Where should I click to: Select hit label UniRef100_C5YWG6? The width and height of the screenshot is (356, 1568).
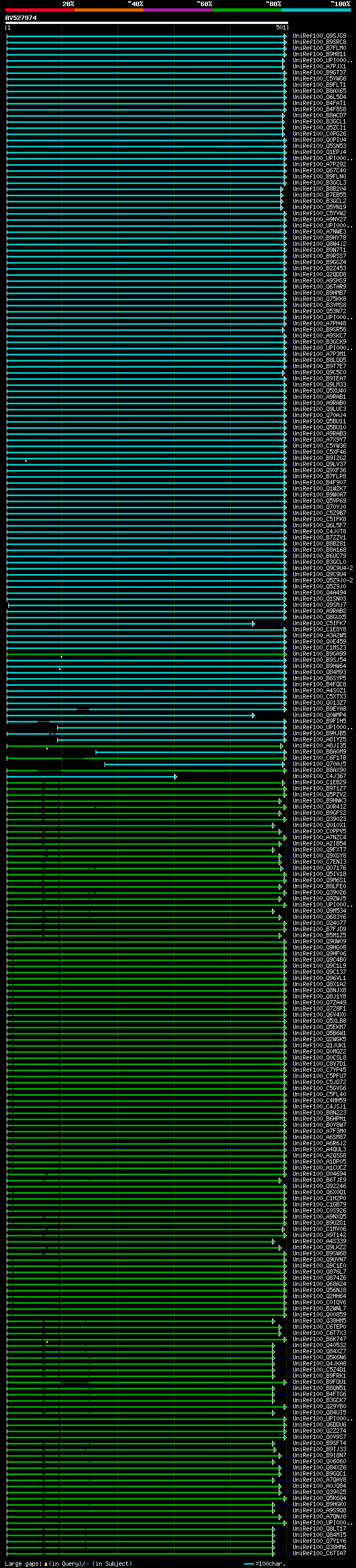(x=319, y=78)
